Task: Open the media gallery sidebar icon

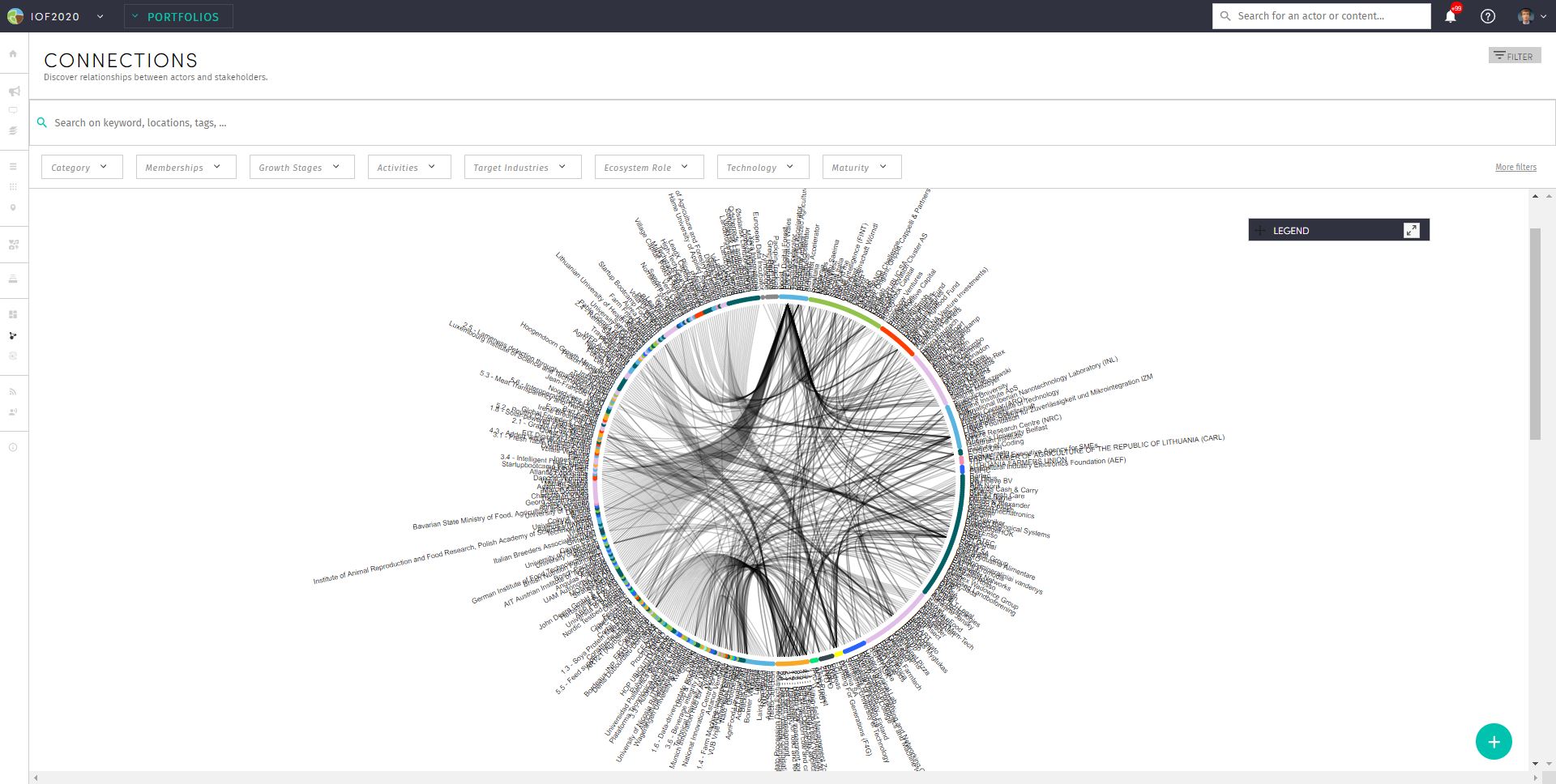Action: click(13, 245)
